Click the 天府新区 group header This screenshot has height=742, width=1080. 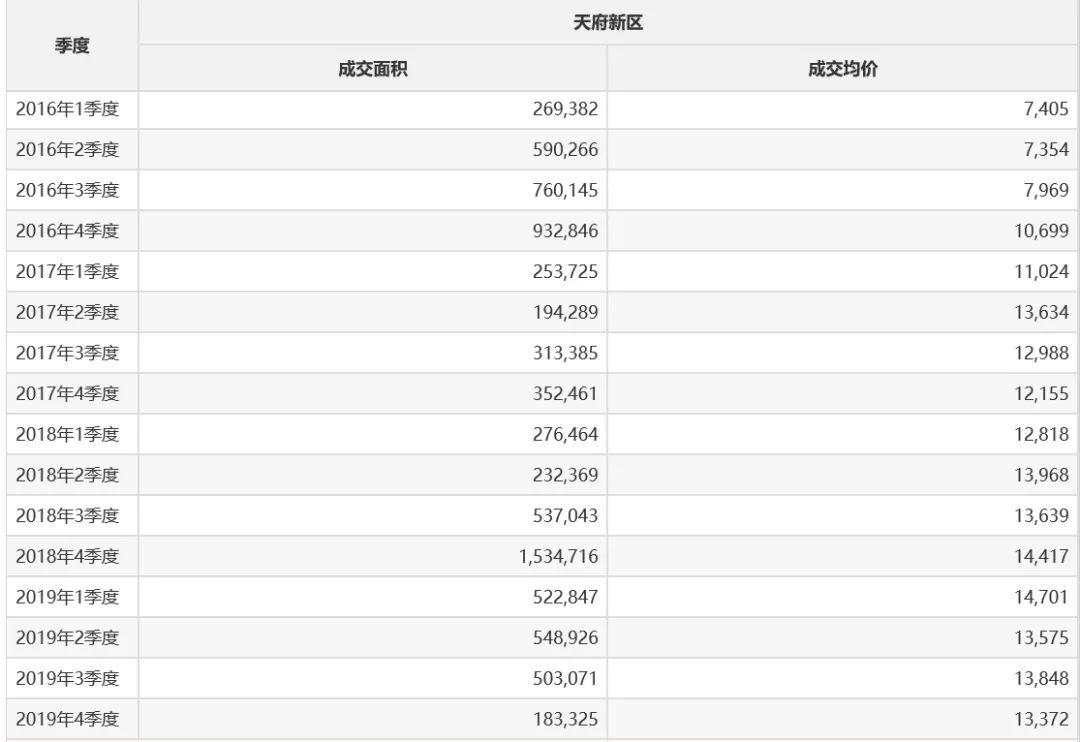pyautogui.click(x=608, y=23)
